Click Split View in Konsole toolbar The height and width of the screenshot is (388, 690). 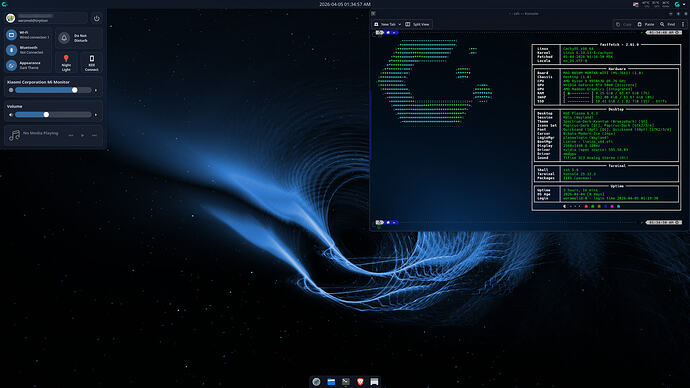(x=417, y=24)
